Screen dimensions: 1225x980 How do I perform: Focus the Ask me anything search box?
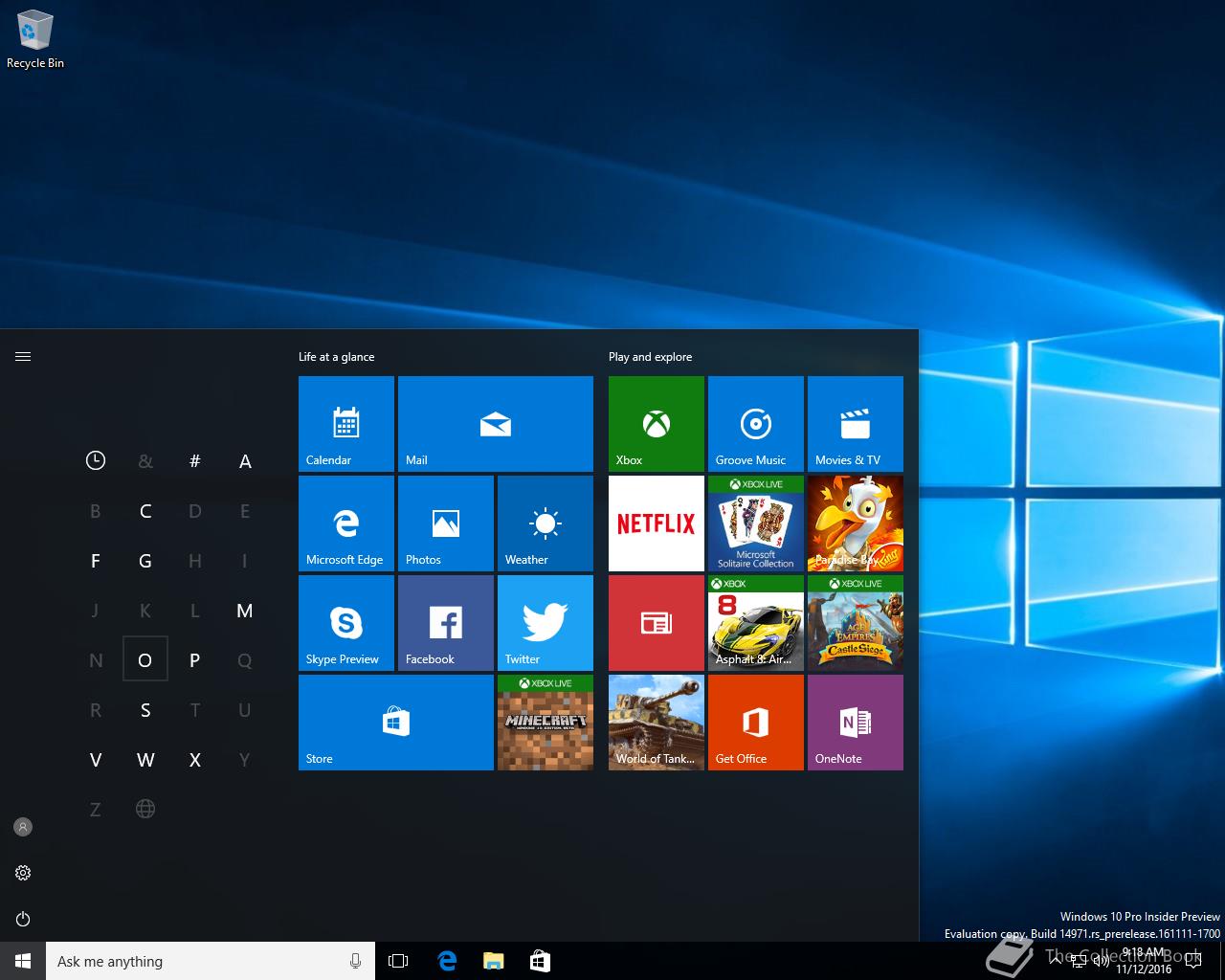pyautogui.click(x=211, y=961)
